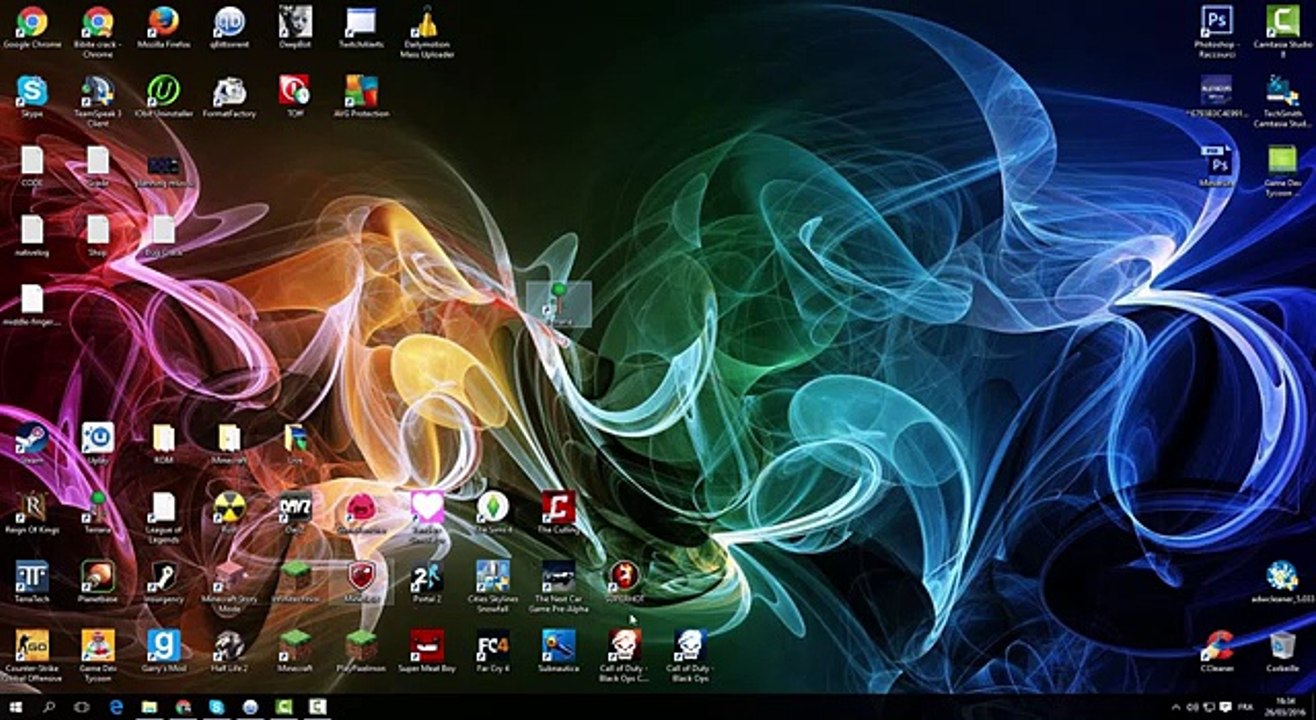The image size is (1316, 720).
Task: Select the Reign Of Kings shortcut
Action: (32, 513)
